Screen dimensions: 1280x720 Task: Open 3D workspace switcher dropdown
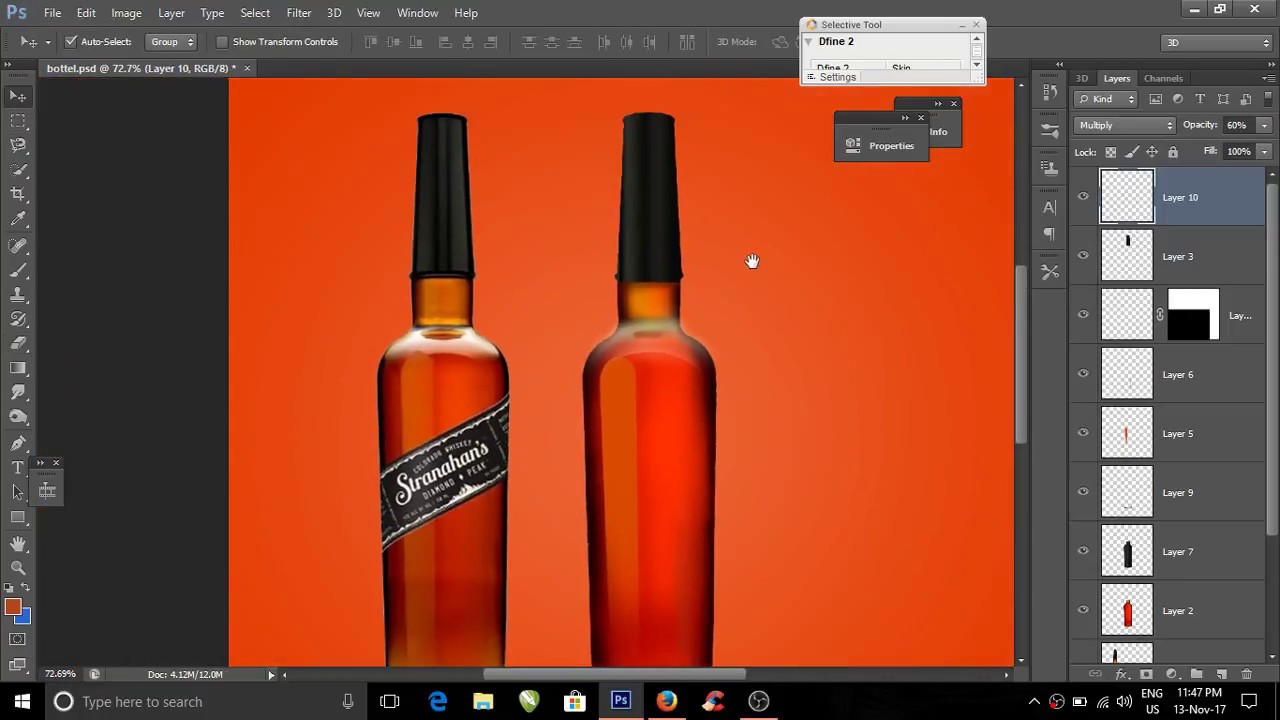pos(1216,42)
